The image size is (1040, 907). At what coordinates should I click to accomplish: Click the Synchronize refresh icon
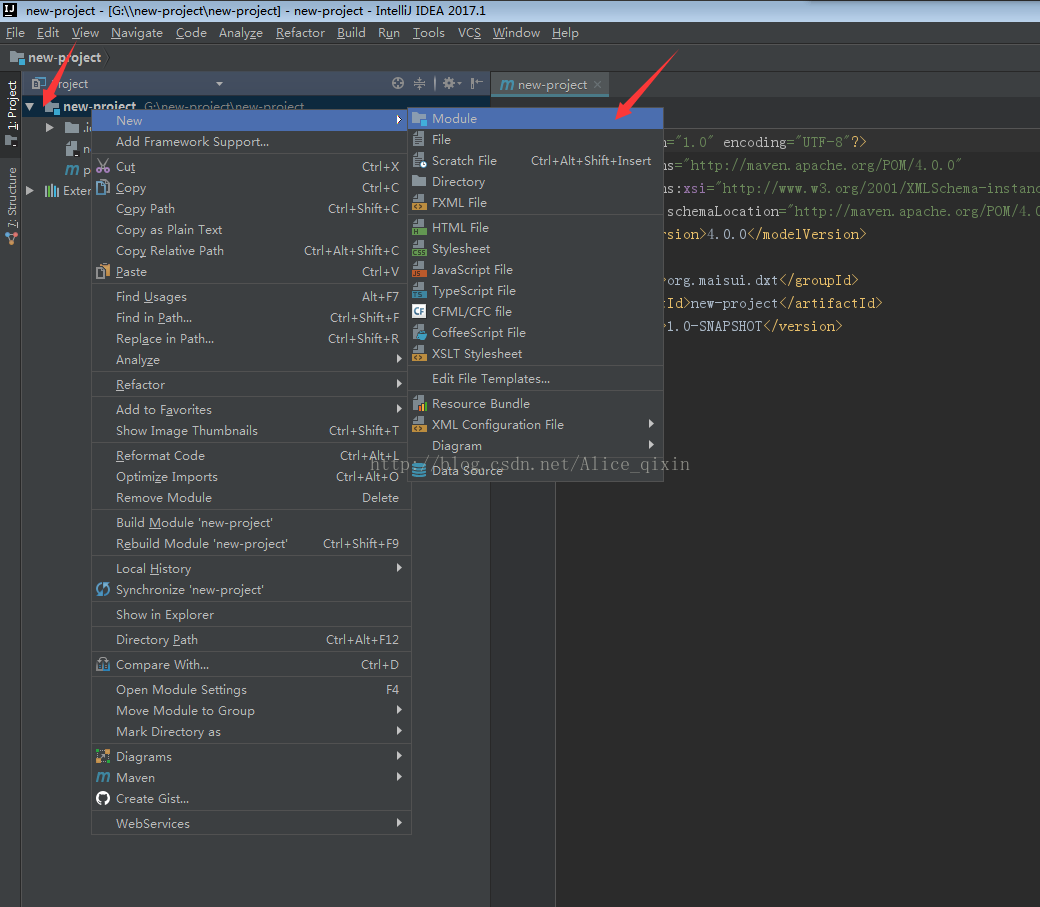pos(103,589)
